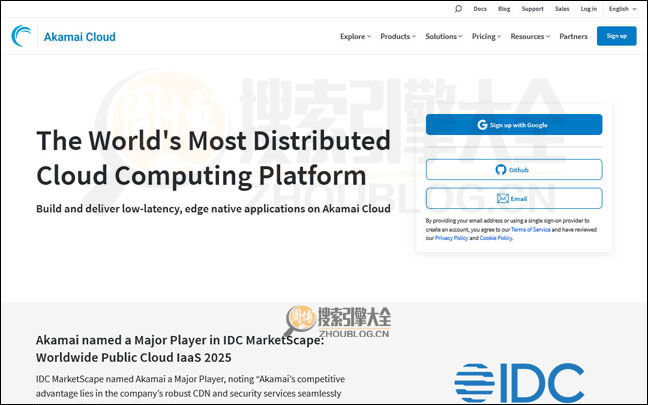Sign up with Google button
The height and width of the screenshot is (405, 648).
[x=514, y=124]
